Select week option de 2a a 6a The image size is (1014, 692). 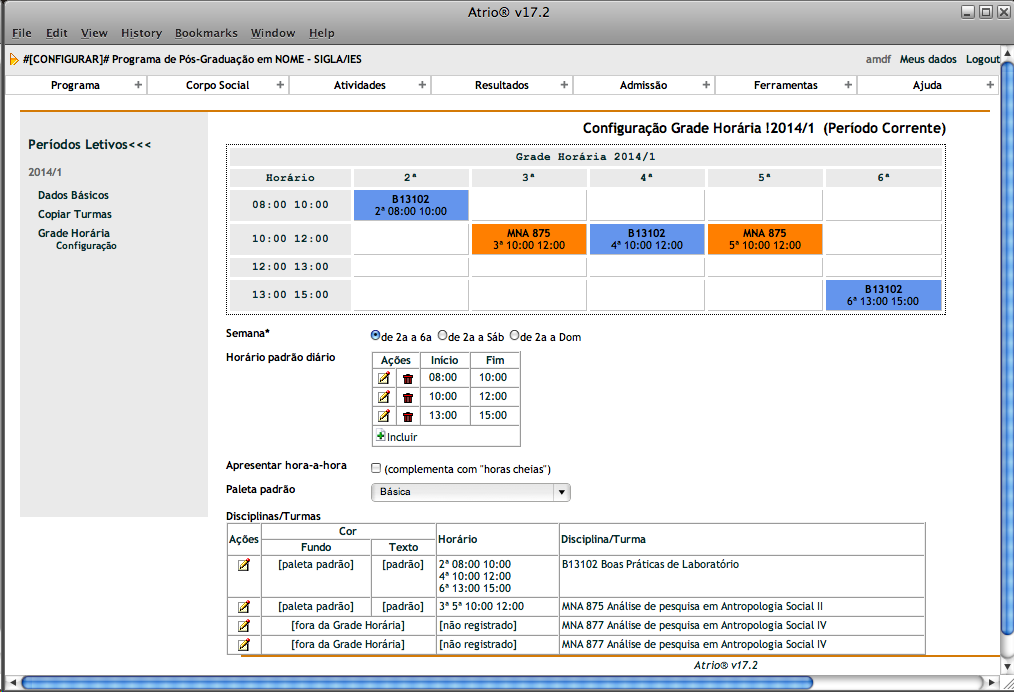(x=375, y=336)
